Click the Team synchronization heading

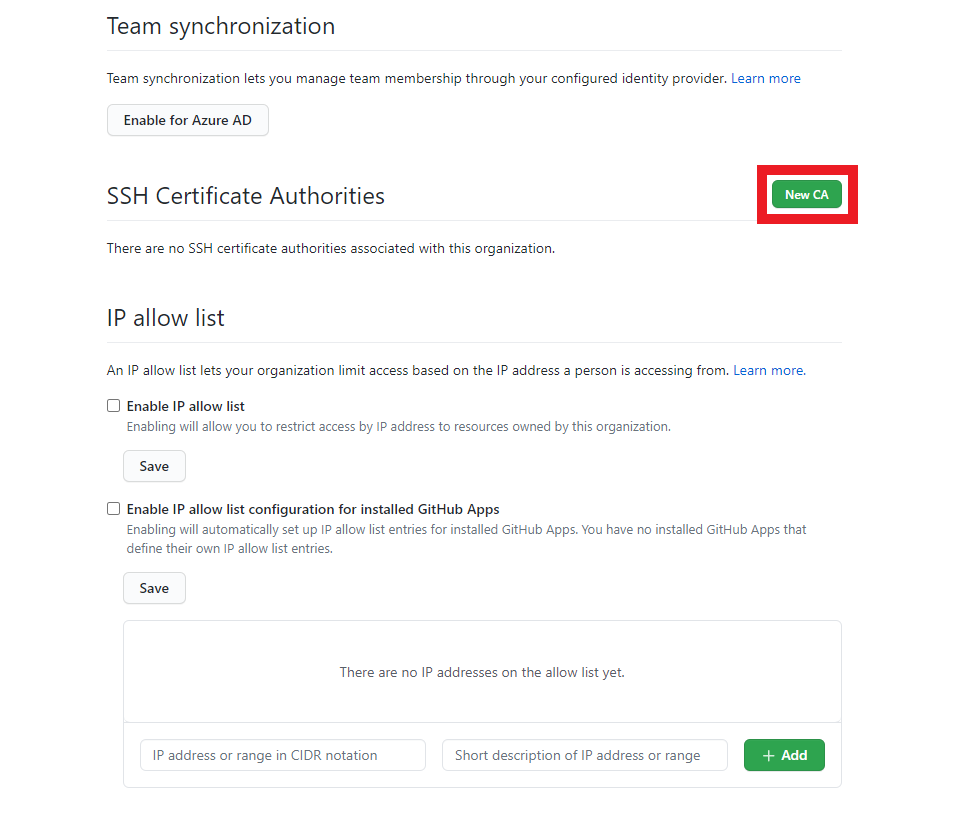(x=221, y=26)
